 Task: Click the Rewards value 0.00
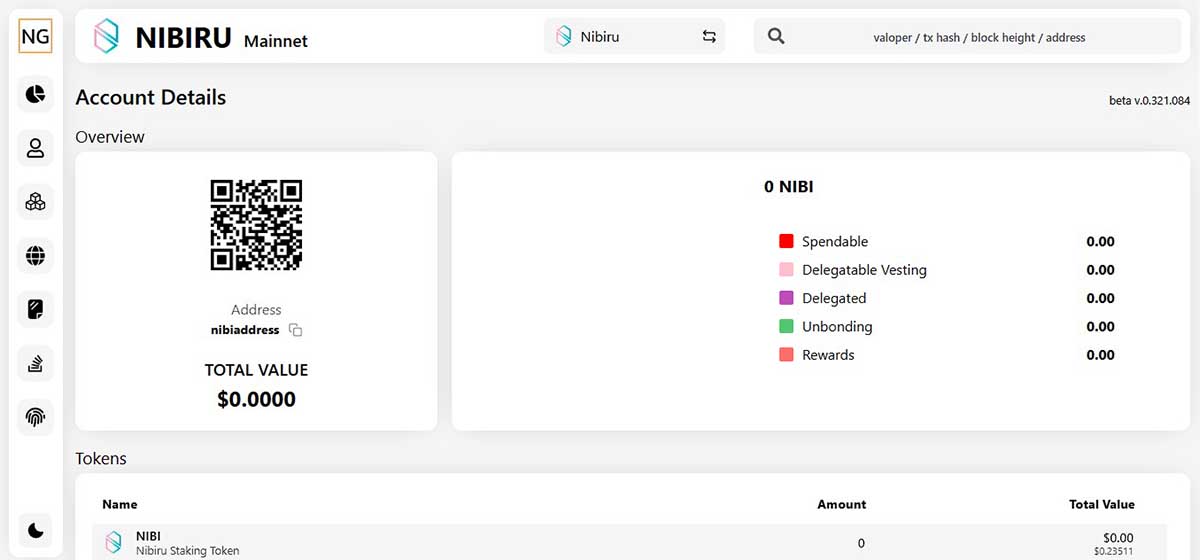click(1100, 355)
